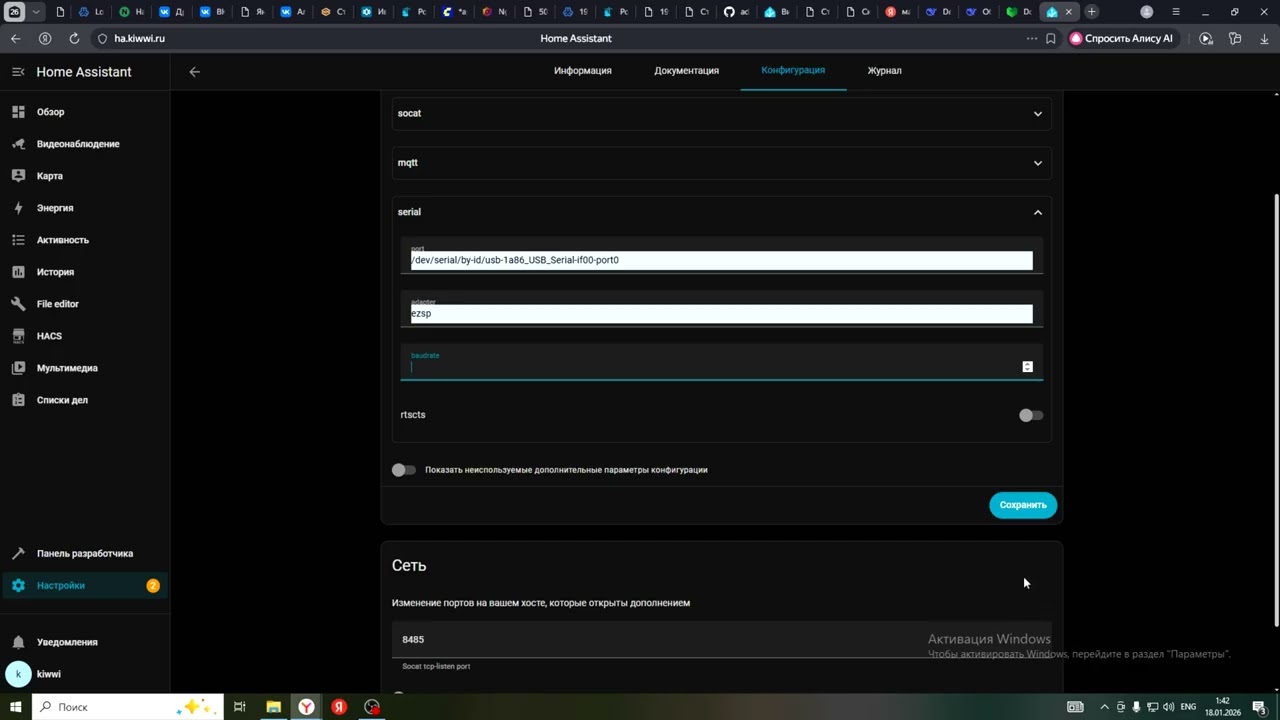Screen dimensions: 1280x720
Task: Go back with the add-on page arrow
Action: coord(195,72)
